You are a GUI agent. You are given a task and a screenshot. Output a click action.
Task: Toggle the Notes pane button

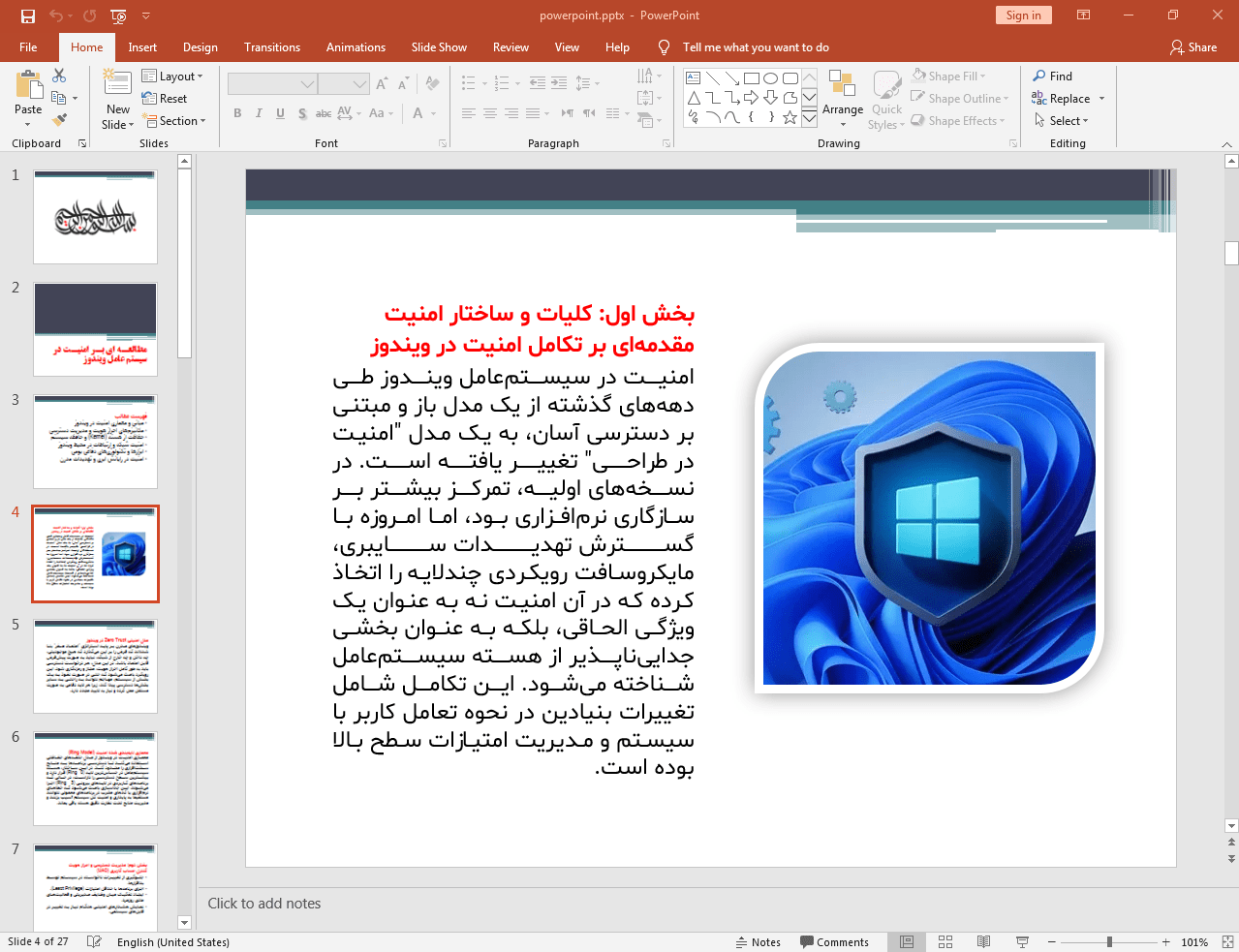pos(759,941)
